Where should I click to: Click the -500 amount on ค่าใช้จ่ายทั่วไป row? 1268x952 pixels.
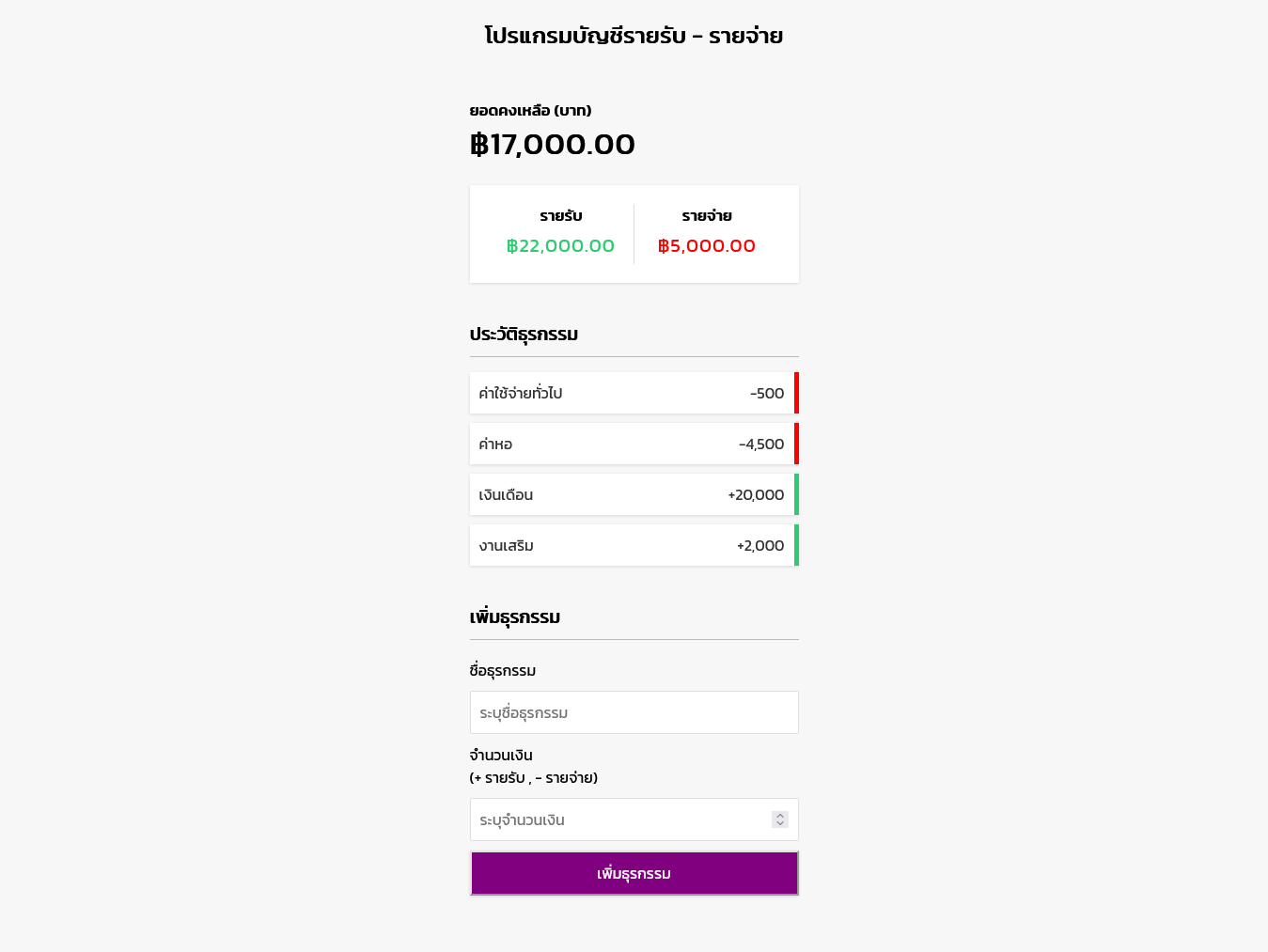coord(765,393)
